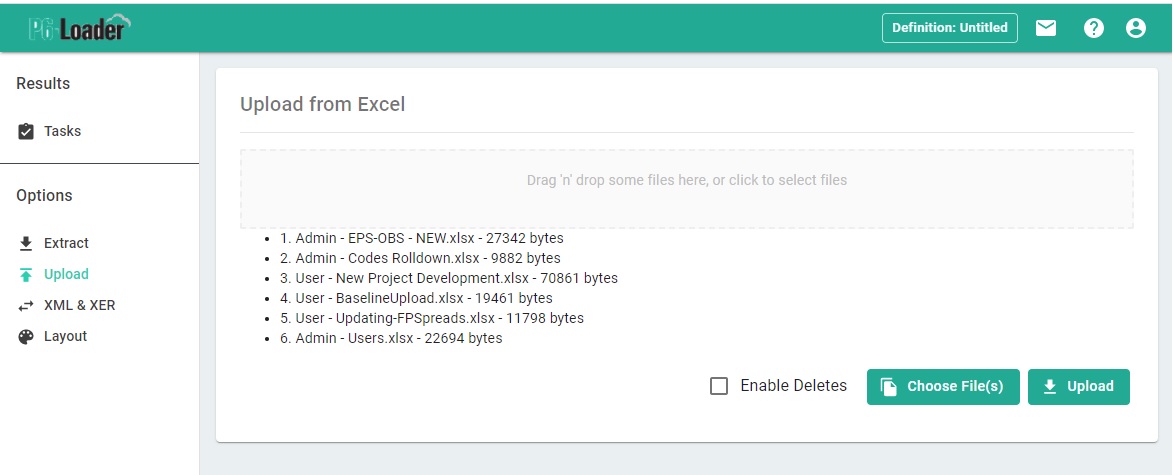
Task: Open the help question mark icon
Action: point(1094,28)
